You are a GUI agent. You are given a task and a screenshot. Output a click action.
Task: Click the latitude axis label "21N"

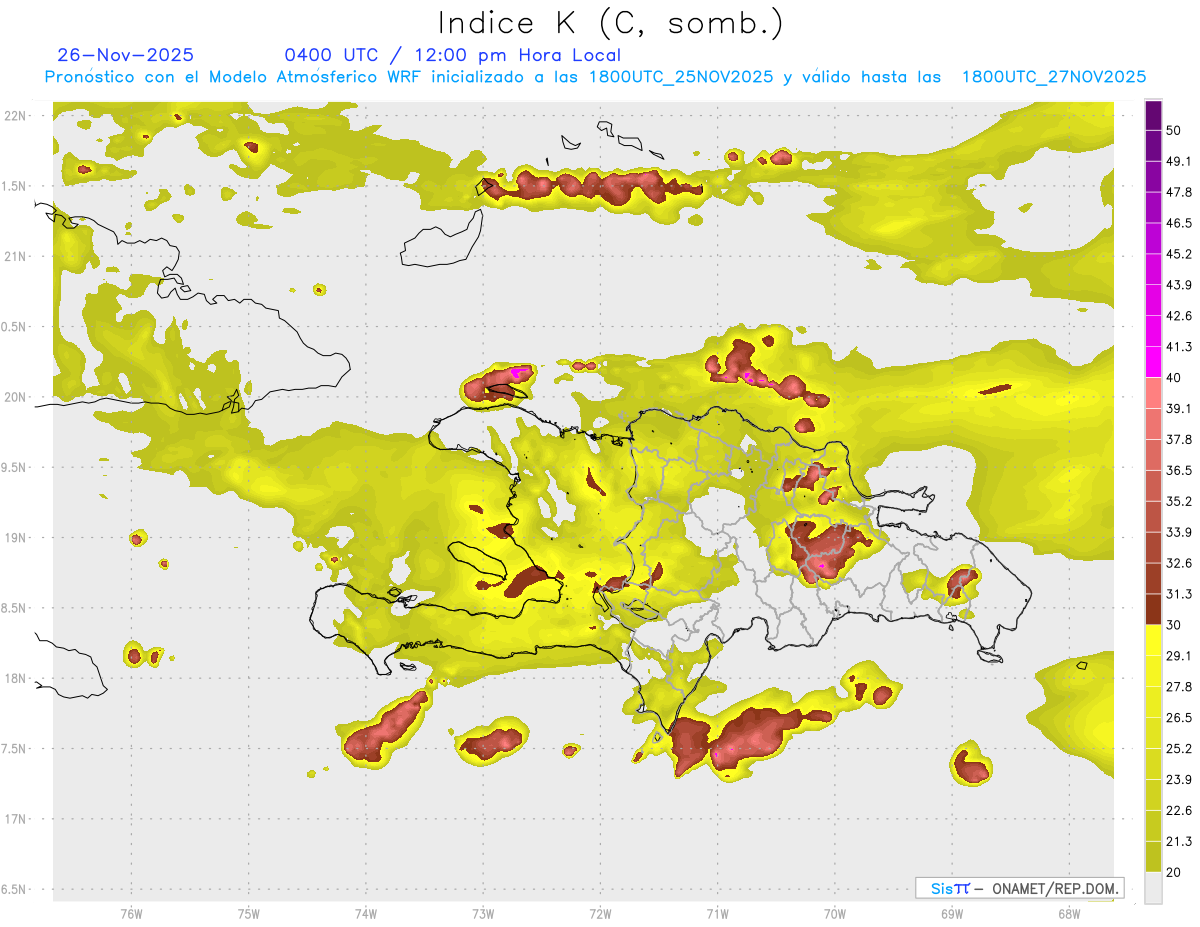tap(15, 256)
